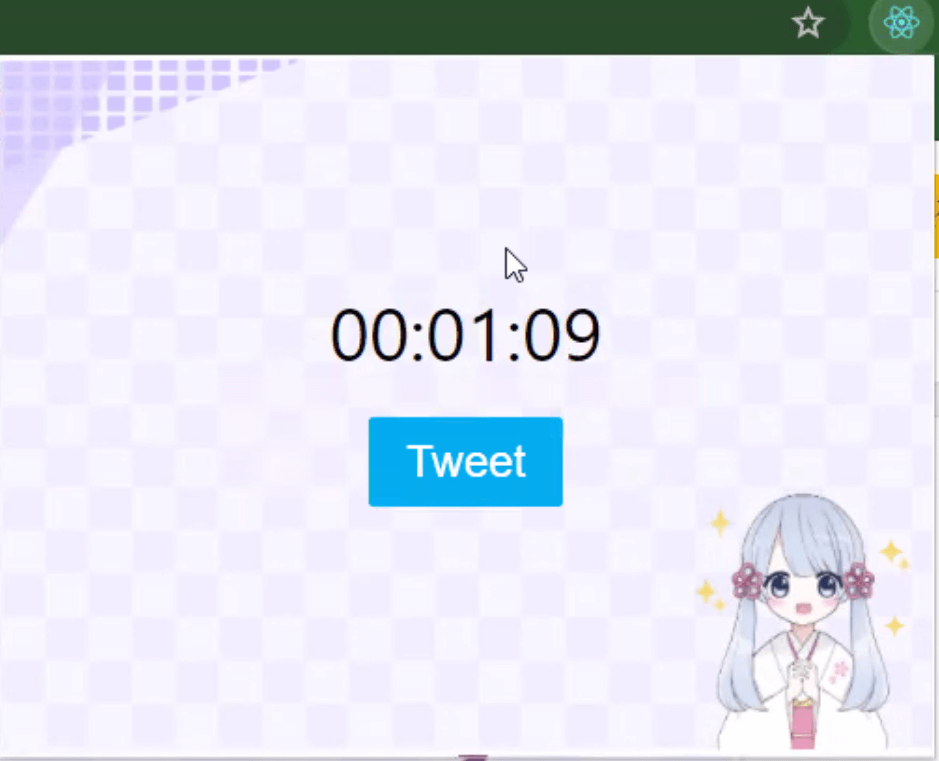Viewport: 939px width, 761px height.
Task: Click the yellow sparkle beside the character's left pigtail
Action: 709,593
